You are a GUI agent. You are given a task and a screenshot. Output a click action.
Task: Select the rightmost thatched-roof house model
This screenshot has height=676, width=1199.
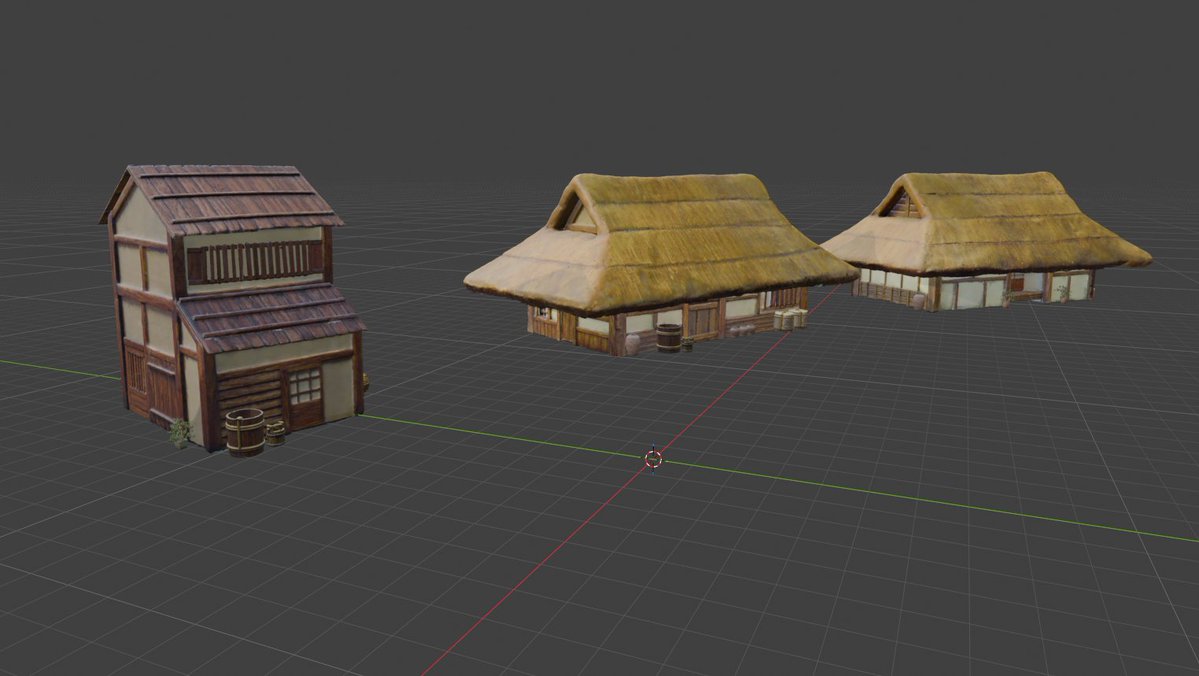click(986, 240)
